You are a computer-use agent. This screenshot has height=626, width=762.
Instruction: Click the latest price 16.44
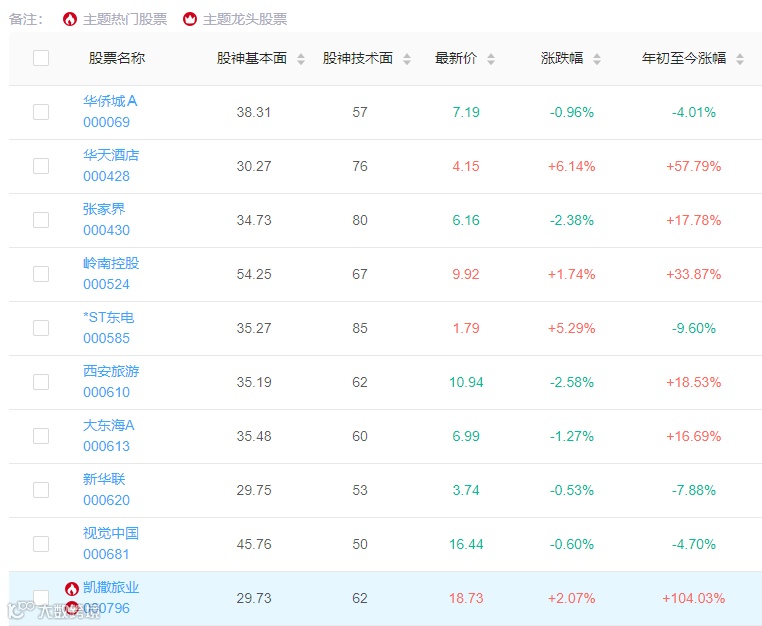pyautogui.click(x=466, y=544)
